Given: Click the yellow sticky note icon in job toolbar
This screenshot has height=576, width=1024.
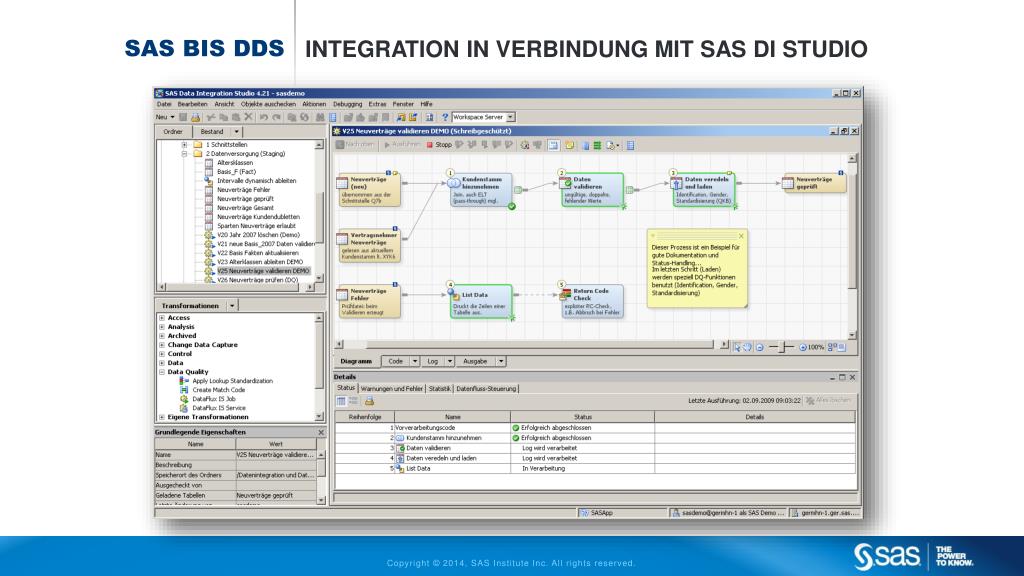Looking at the screenshot, I should pos(569,145).
